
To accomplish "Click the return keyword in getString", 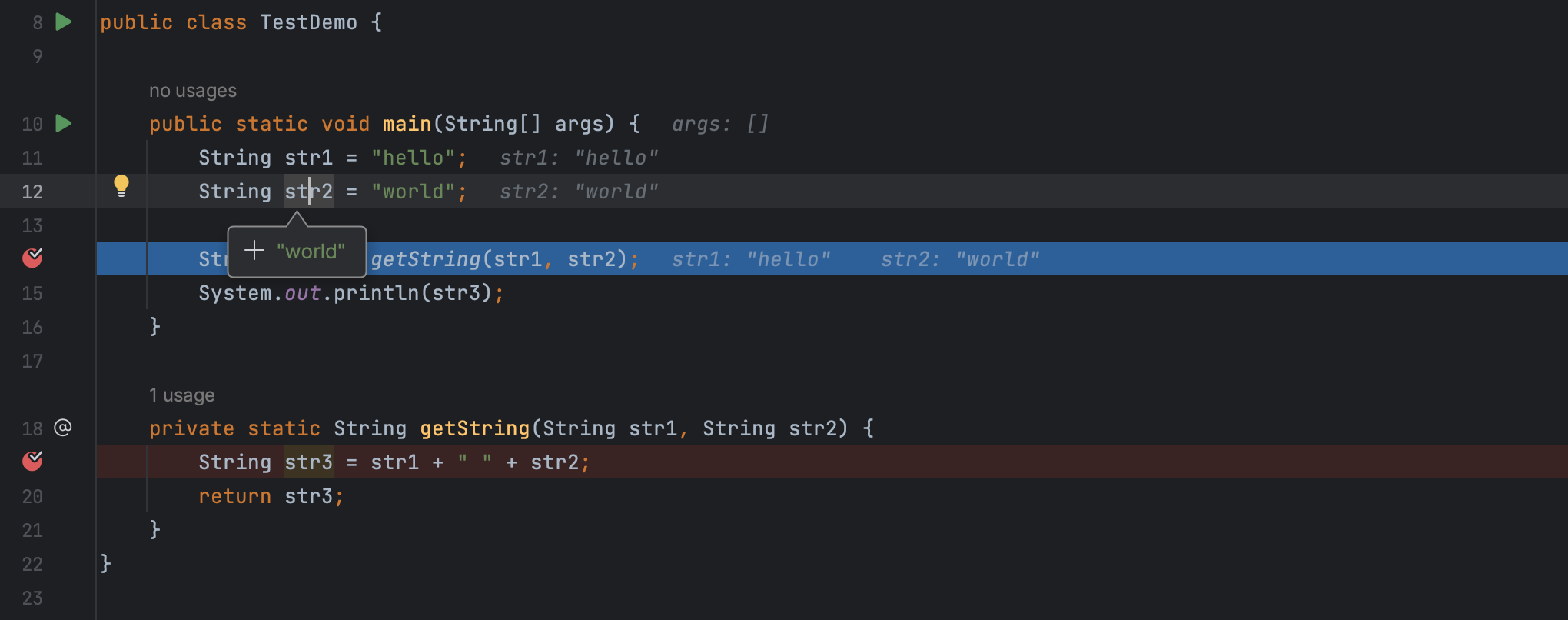I will [x=234, y=496].
